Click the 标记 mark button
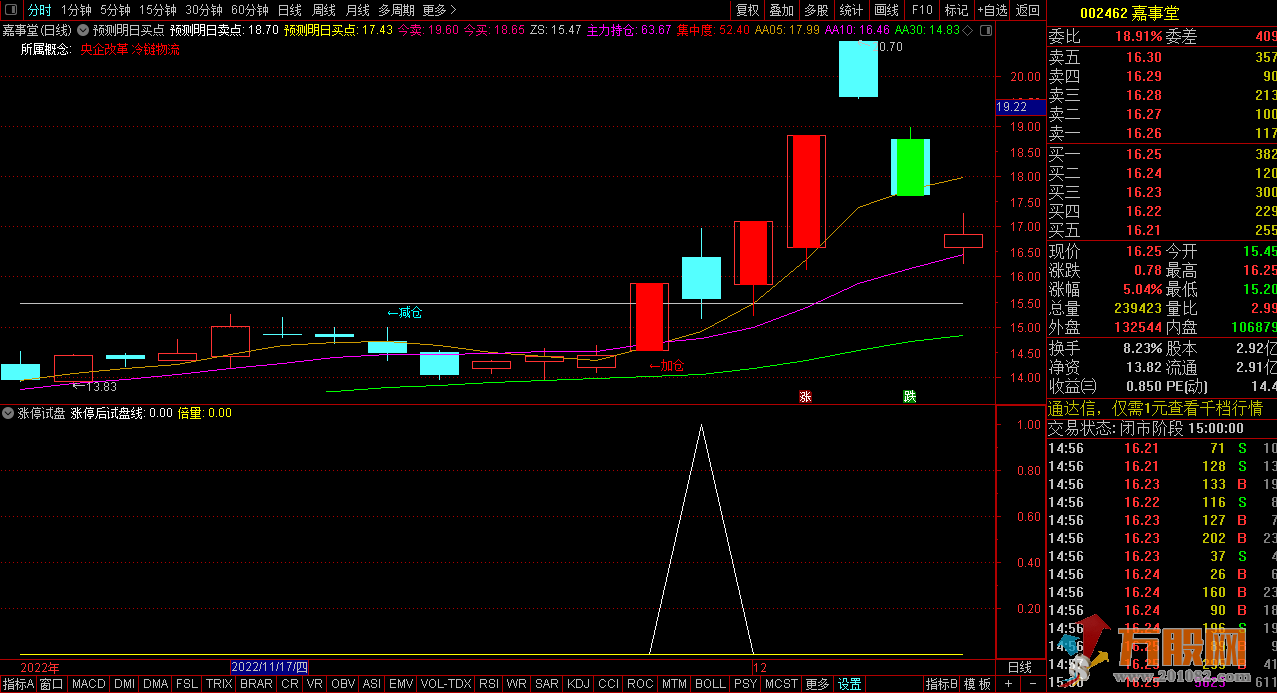 [x=957, y=10]
